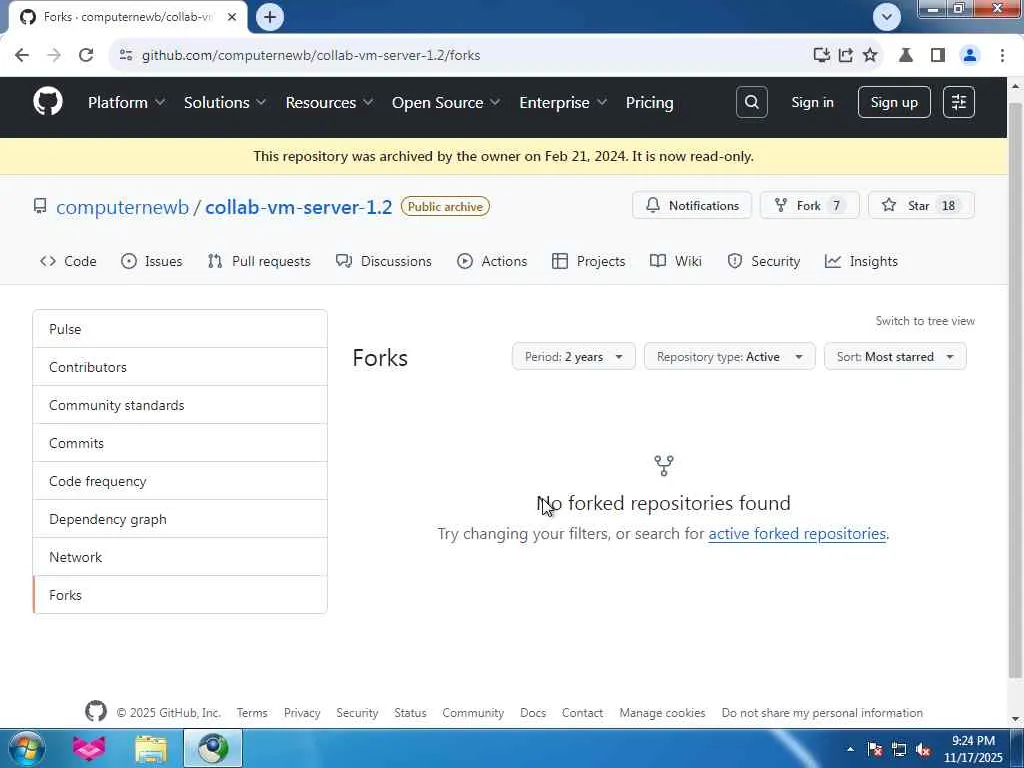Click the GitHub logo in the header

pyautogui.click(x=48, y=102)
